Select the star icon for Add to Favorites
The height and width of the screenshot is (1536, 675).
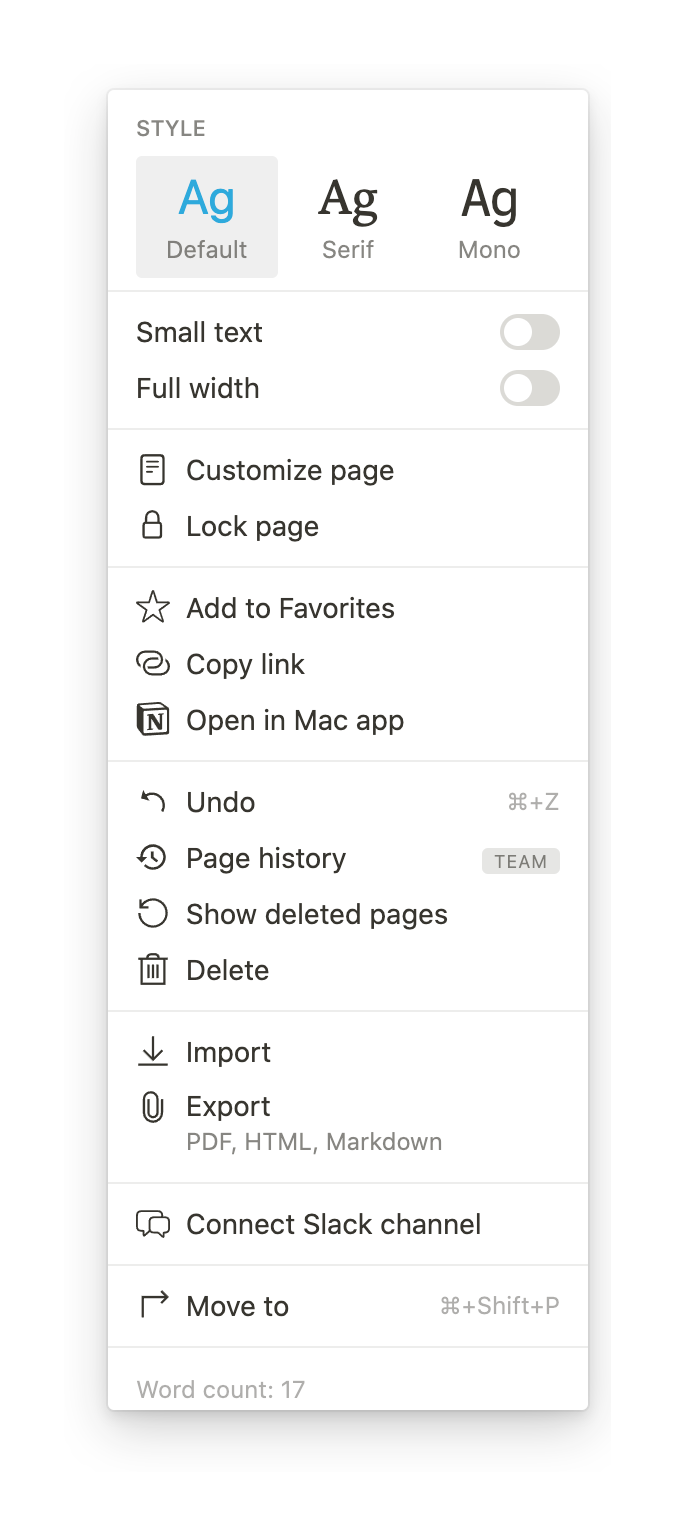coord(152,607)
